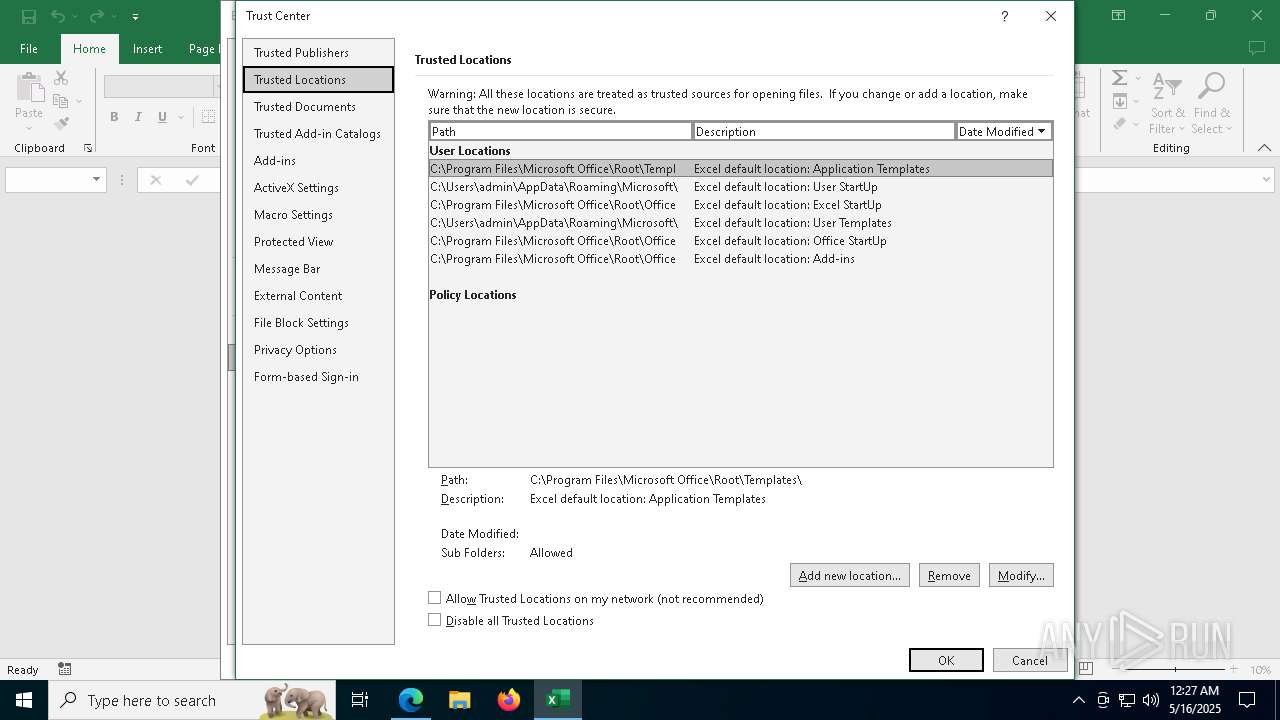The height and width of the screenshot is (720, 1280).
Task: Open the Comments speech bubble icon
Action: point(1257,48)
